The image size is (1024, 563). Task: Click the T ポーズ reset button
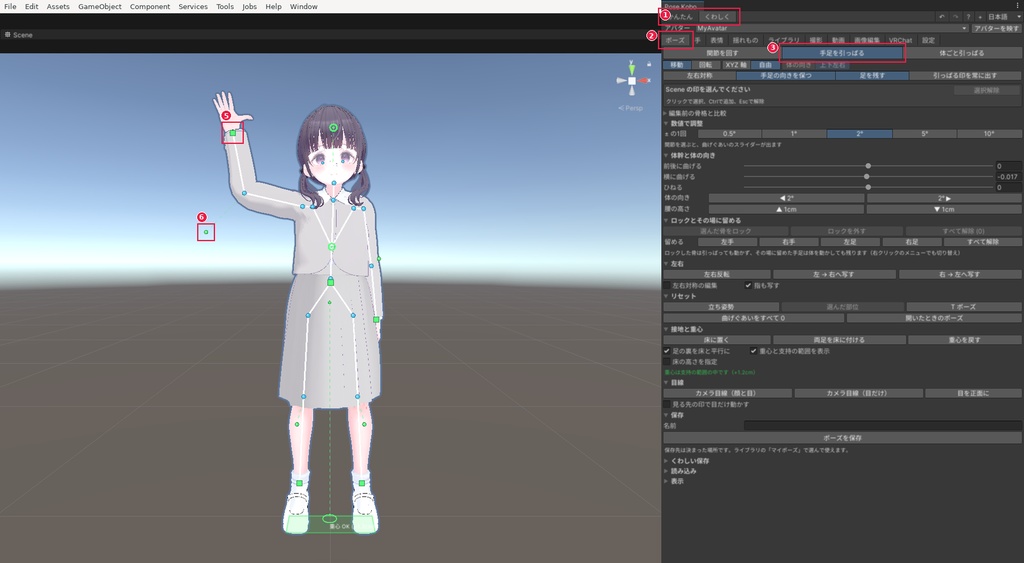964,307
